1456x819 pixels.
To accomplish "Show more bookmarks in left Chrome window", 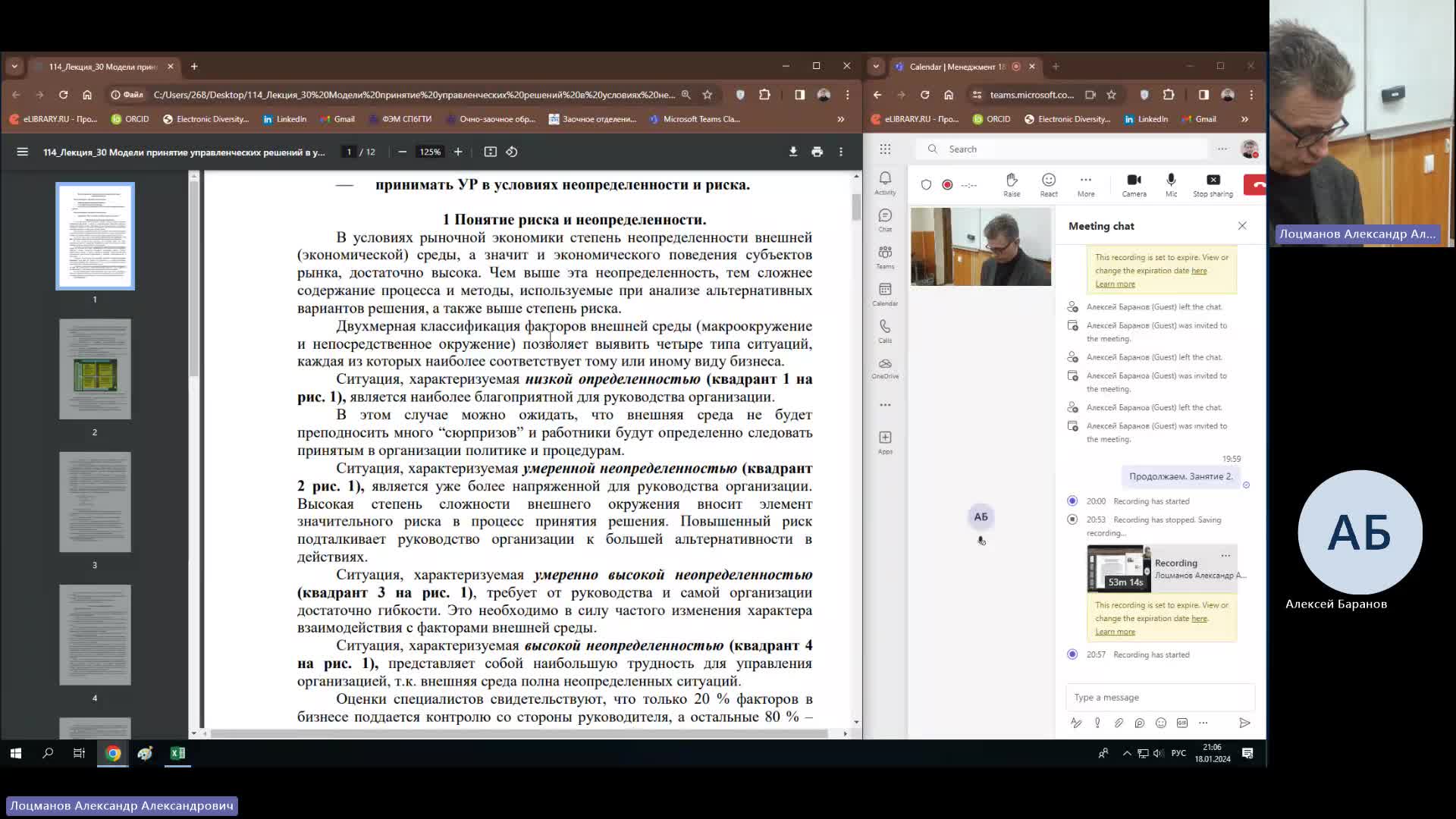I will (x=840, y=119).
